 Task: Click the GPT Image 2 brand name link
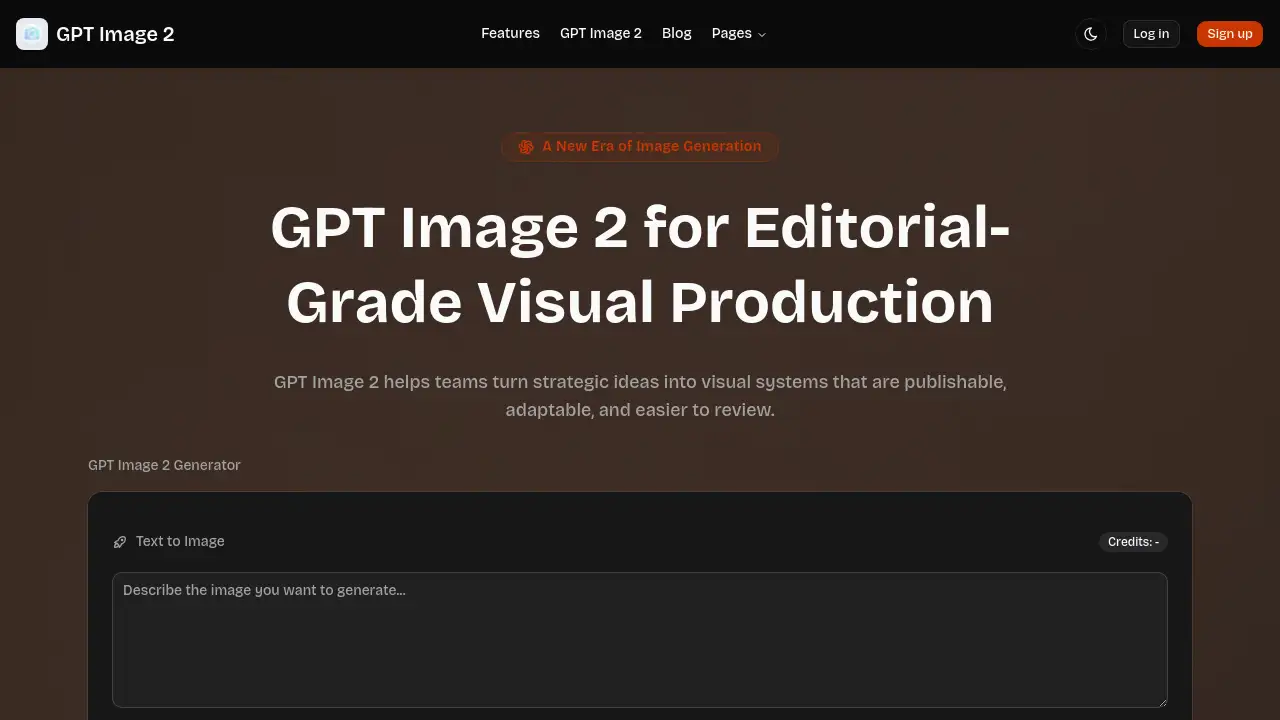115,33
